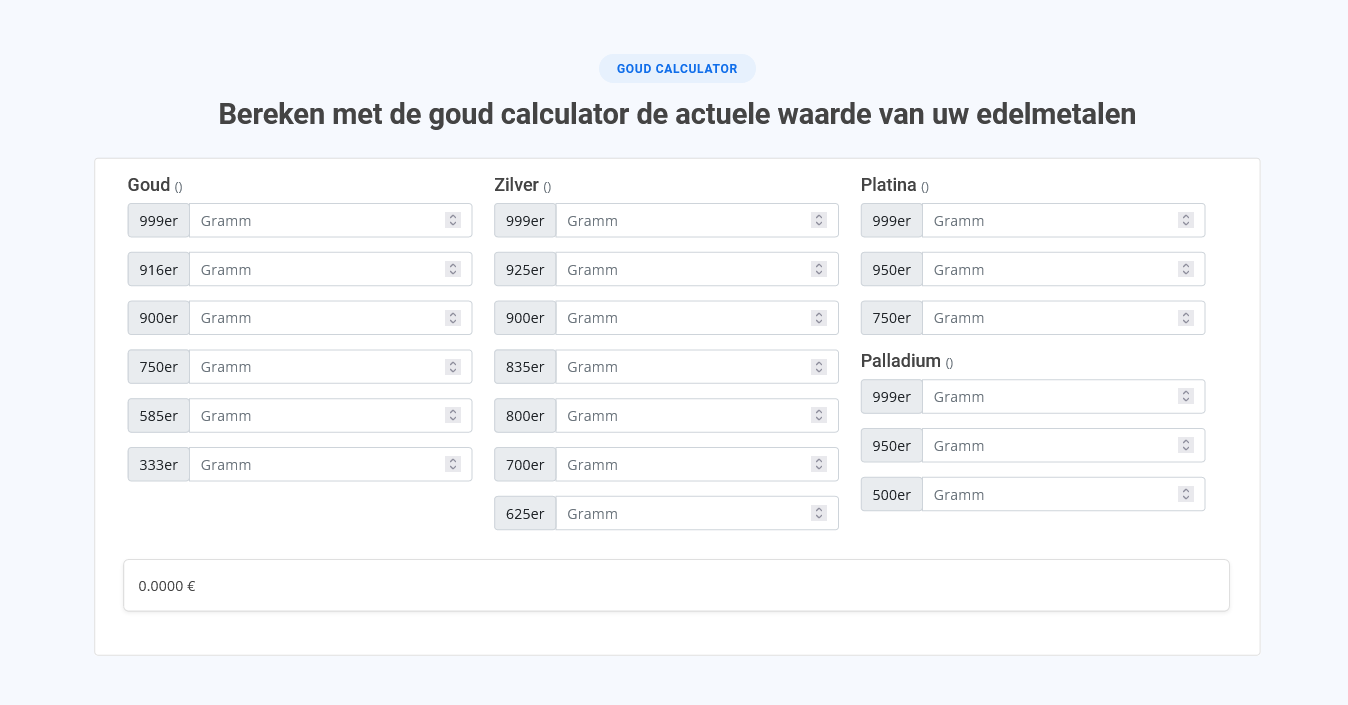The height and width of the screenshot is (705, 1348).
Task: Click the Goud 585er spinner control
Action: tap(453, 416)
